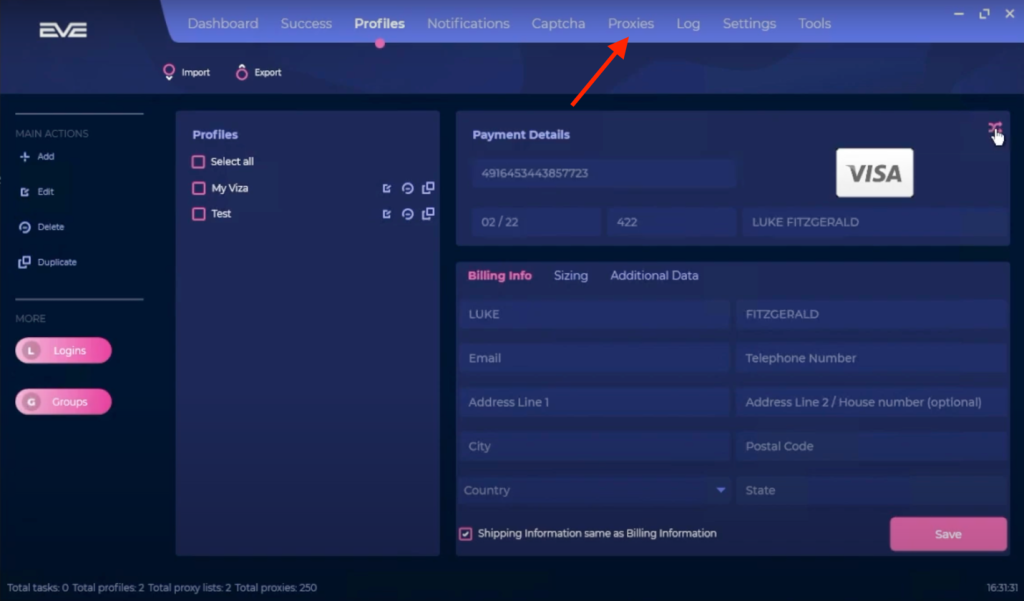
Task: Click the Save button
Action: click(x=947, y=534)
